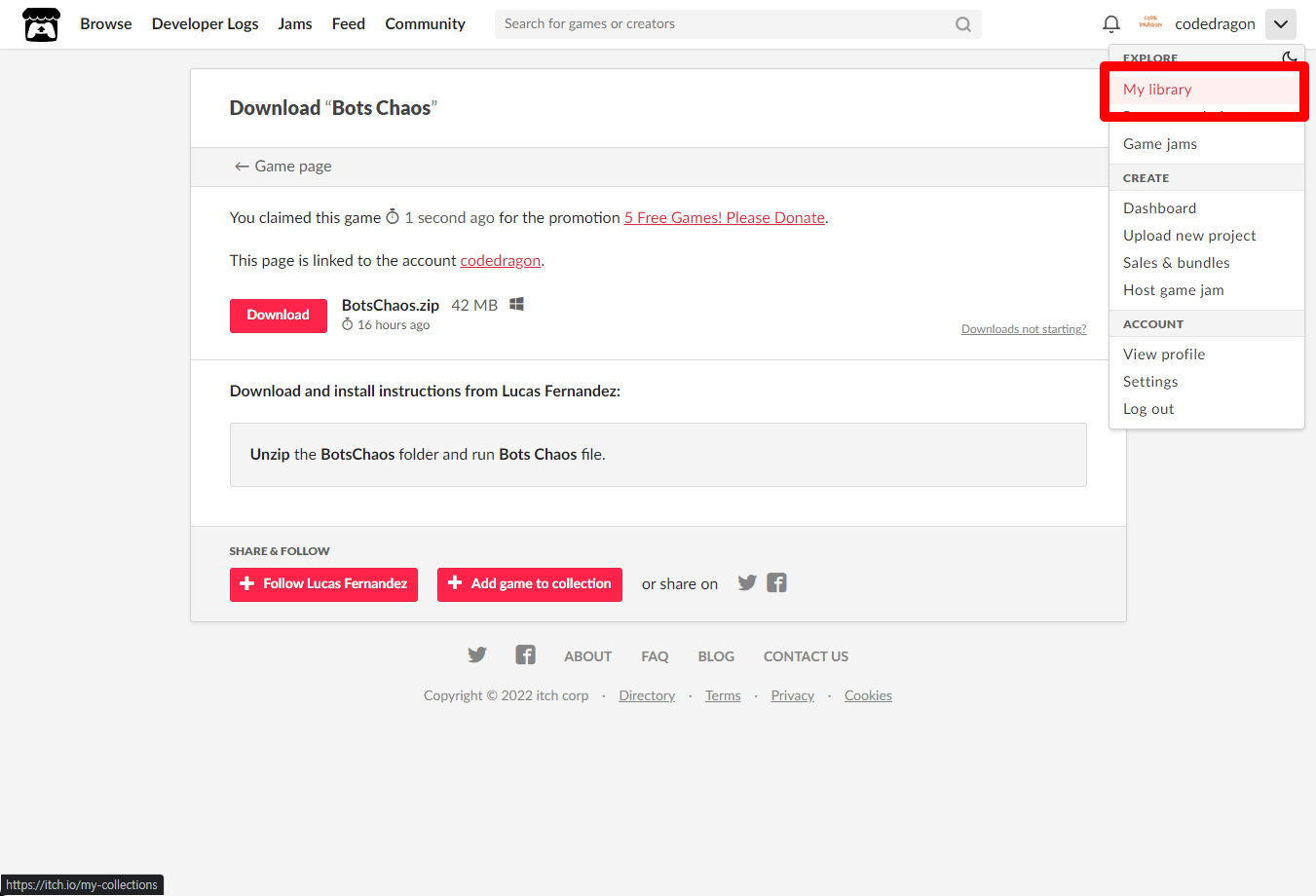1316x896 pixels.
Task: Open the footer Twitter icon
Action: [477, 654]
